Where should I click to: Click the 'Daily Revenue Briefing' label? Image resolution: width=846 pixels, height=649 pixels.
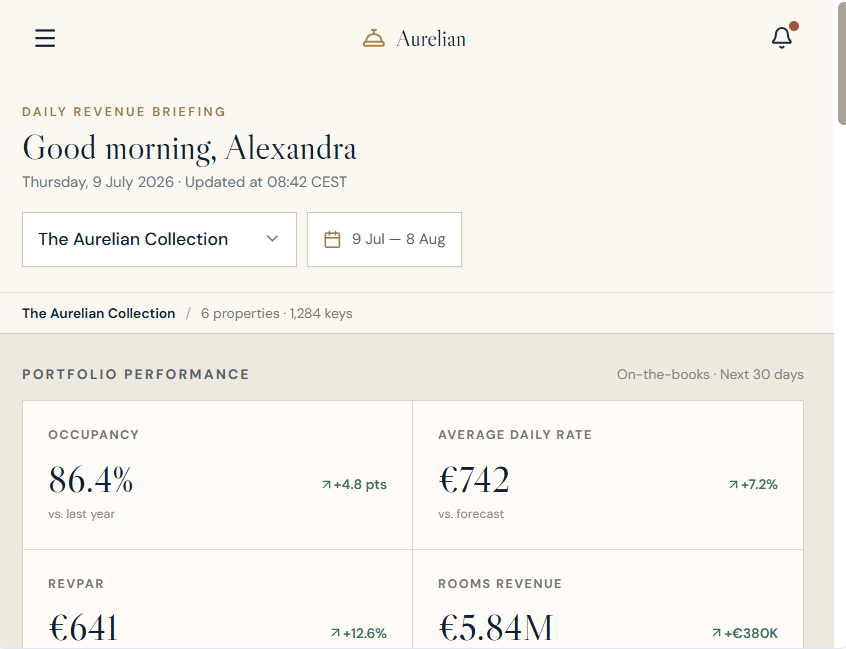point(124,112)
